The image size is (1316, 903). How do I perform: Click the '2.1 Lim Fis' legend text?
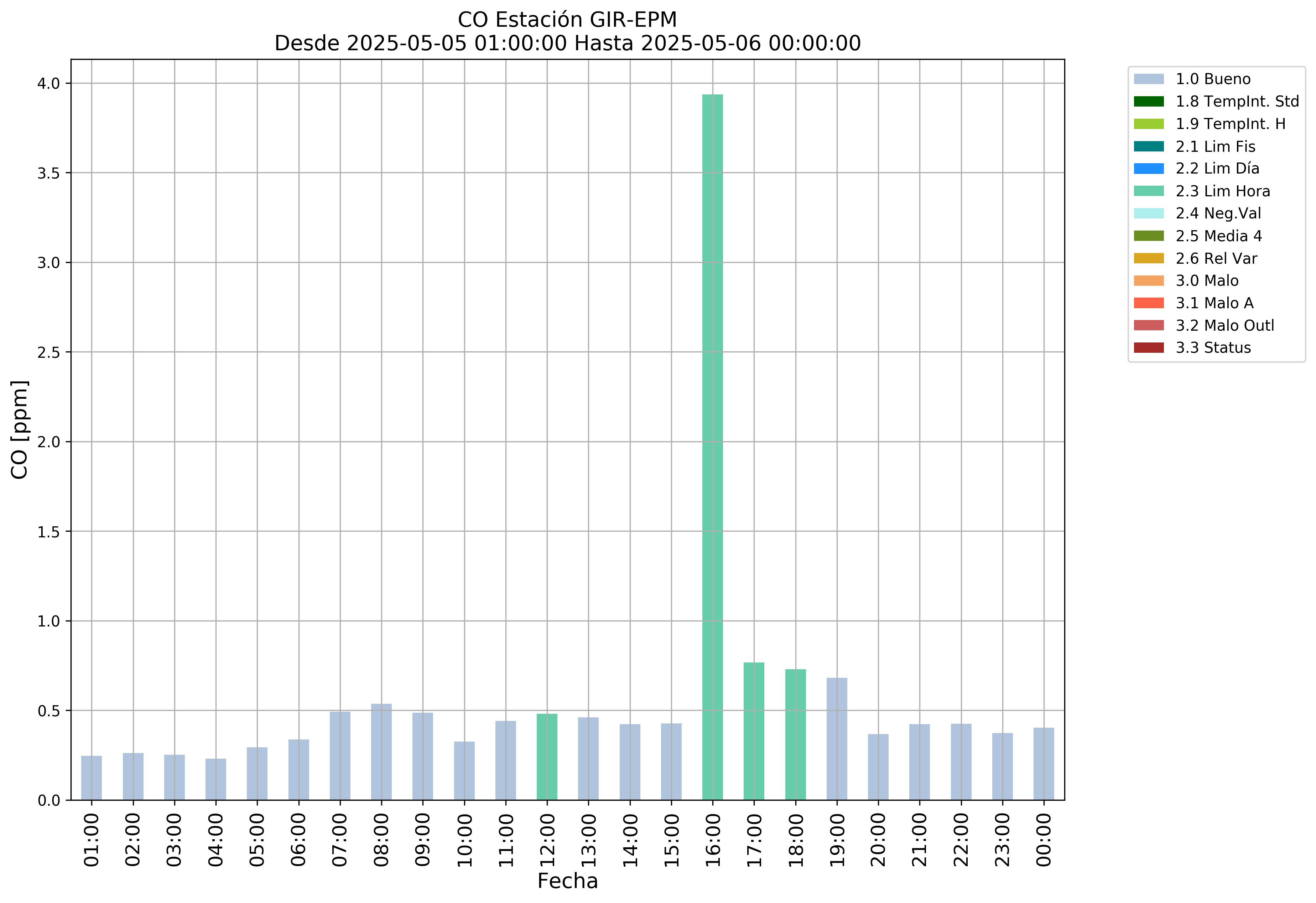(x=1216, y=147)
